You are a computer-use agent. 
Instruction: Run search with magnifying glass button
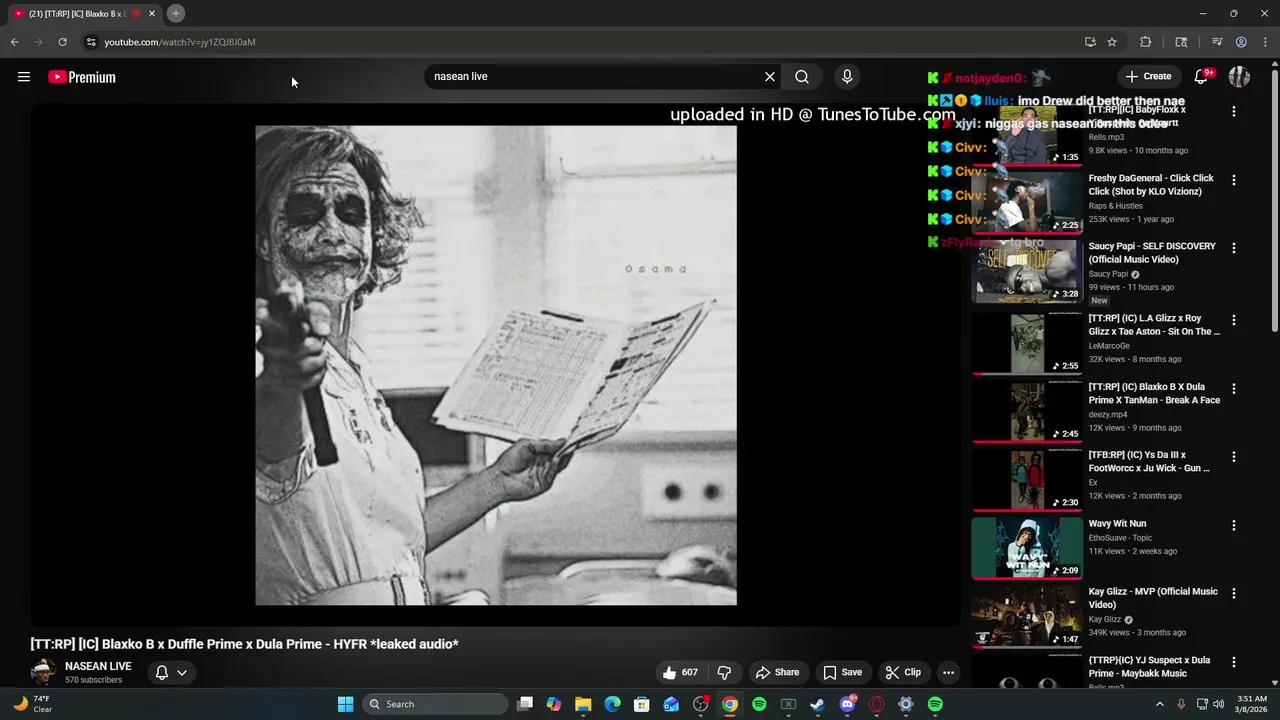pyautogui.click(x=802, y=77)
